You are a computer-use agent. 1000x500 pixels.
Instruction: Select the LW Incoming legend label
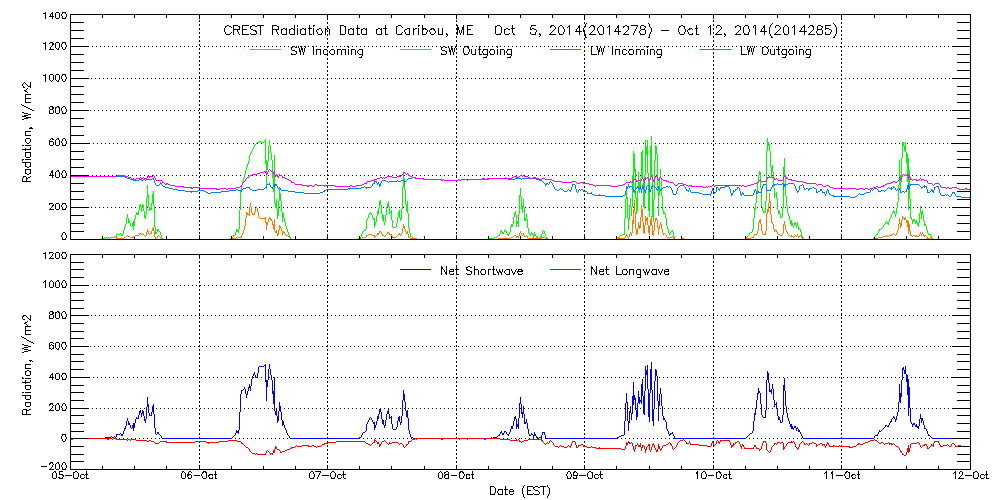tap(626, 51)
